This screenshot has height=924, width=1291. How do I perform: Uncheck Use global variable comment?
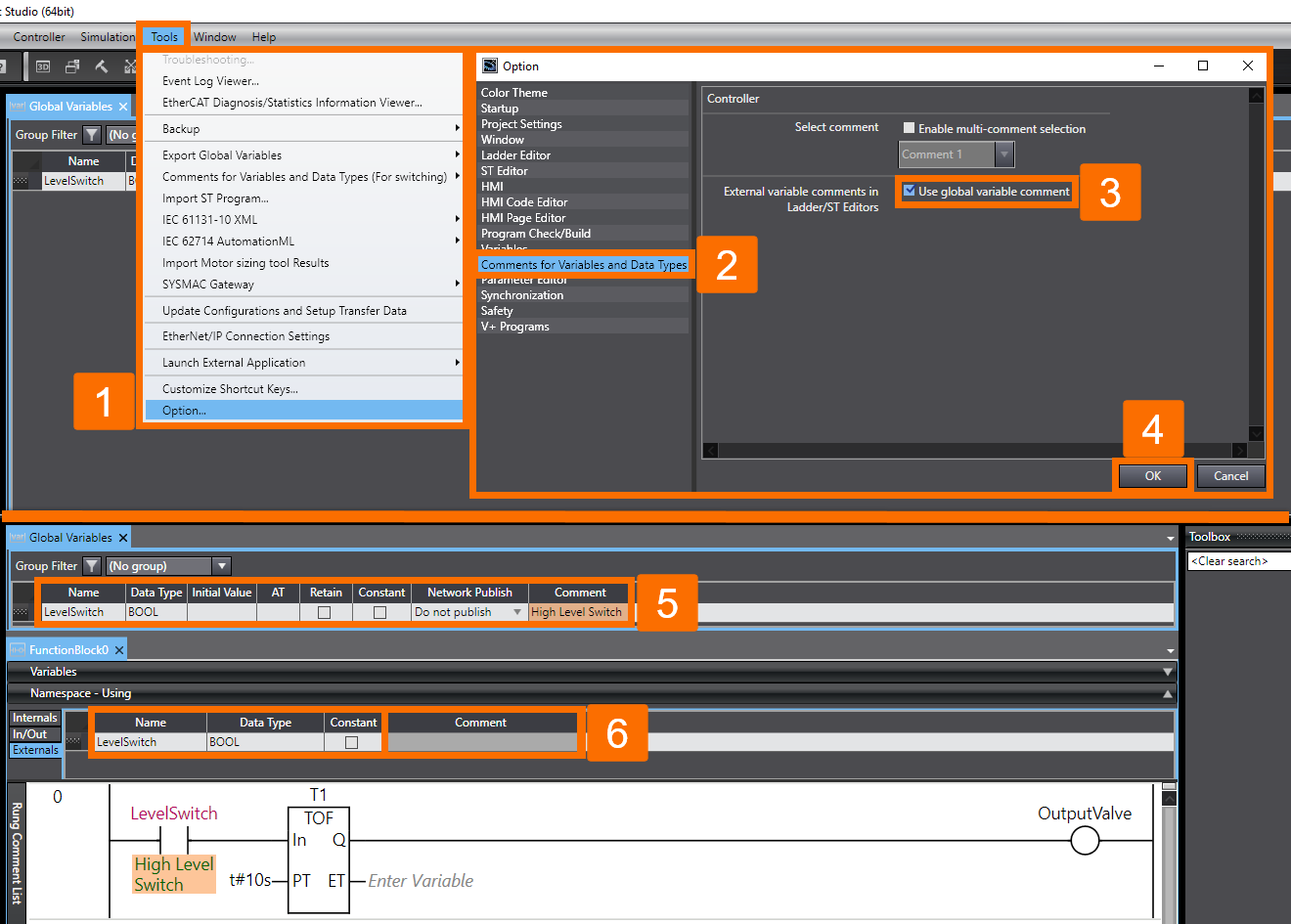point(908,192)
